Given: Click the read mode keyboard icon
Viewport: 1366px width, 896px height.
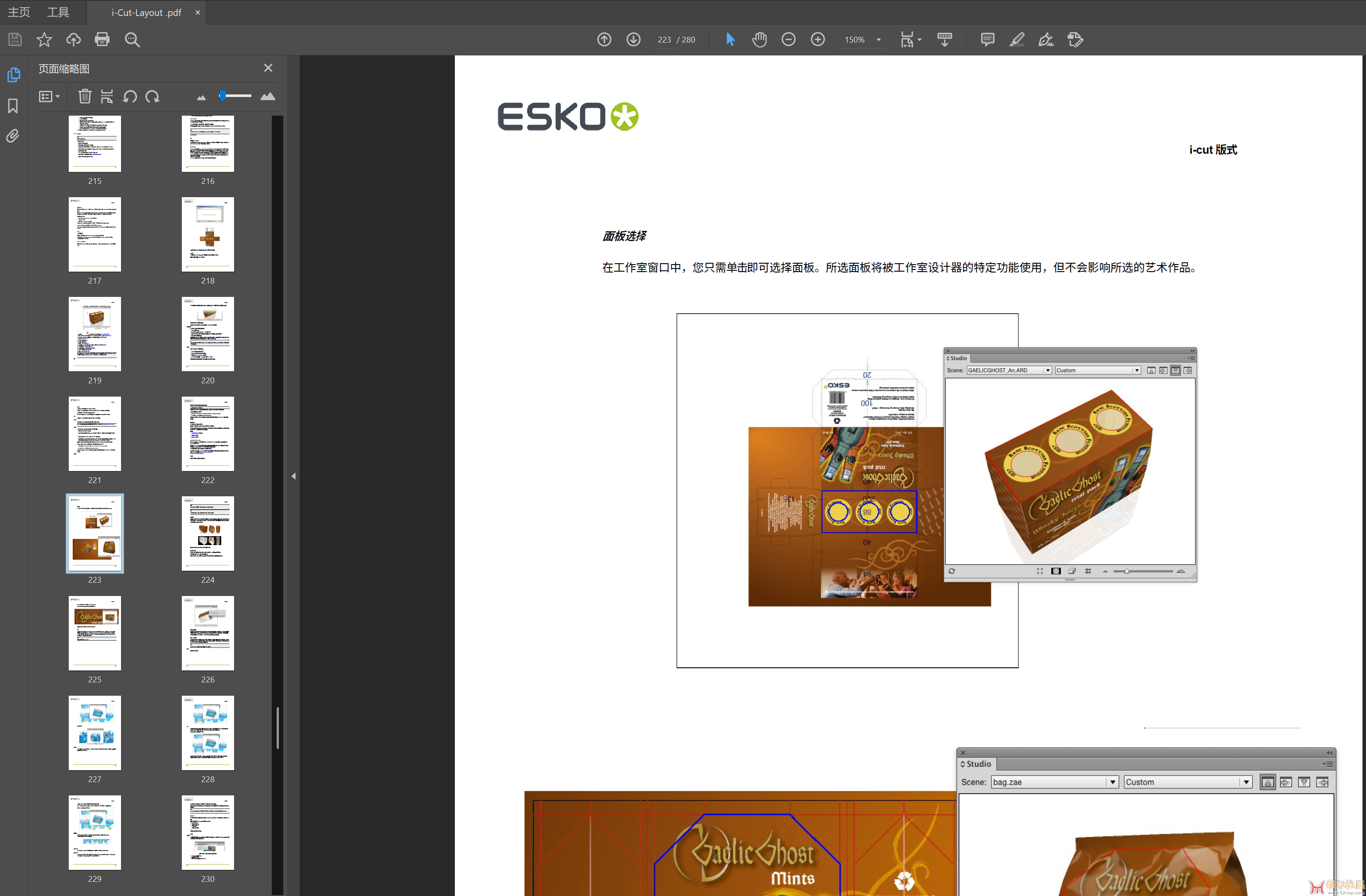Looking at the screenshot, I should (944, 39).
